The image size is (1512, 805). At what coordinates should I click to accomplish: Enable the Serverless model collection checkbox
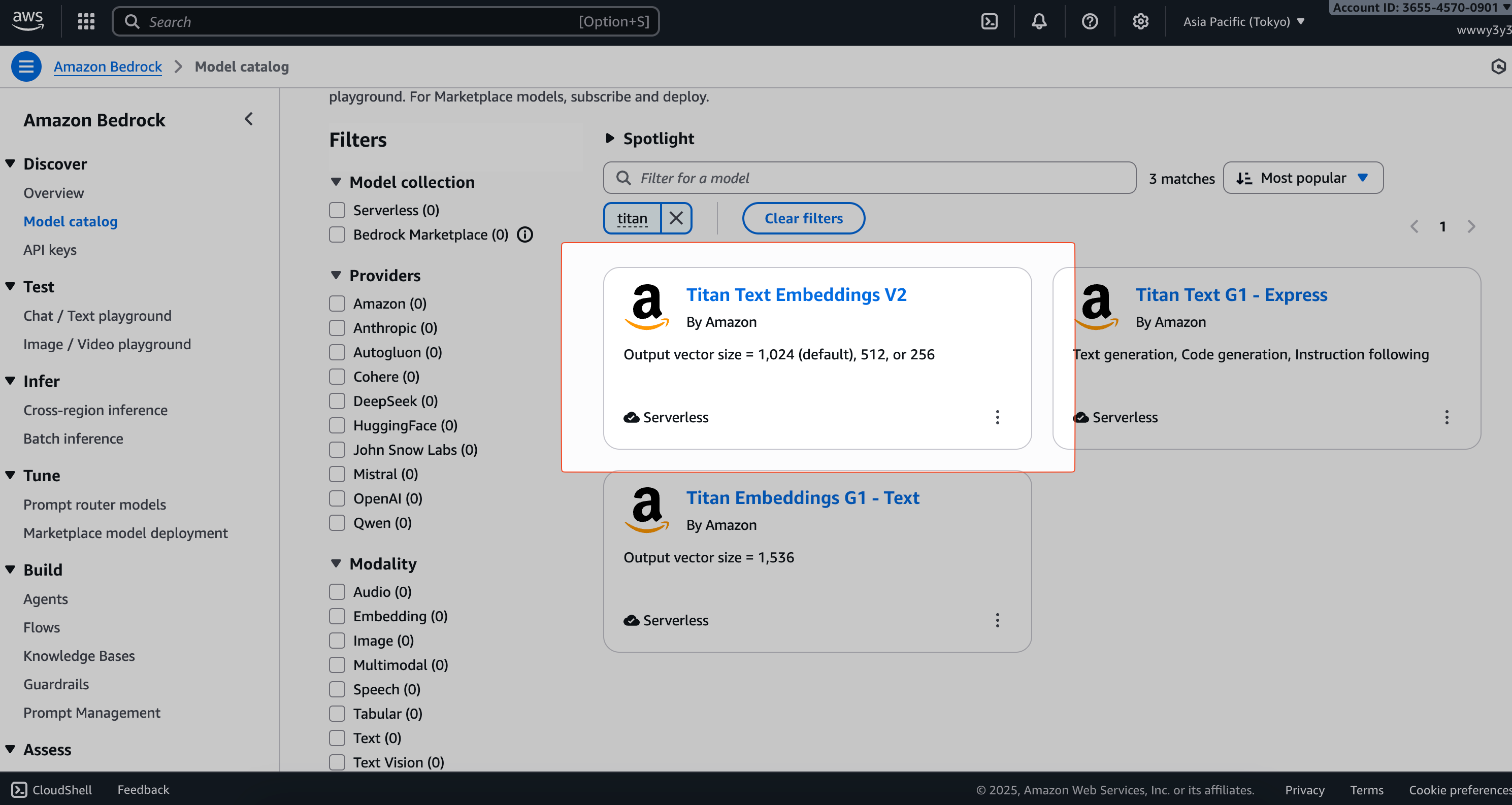pos(337,210)
